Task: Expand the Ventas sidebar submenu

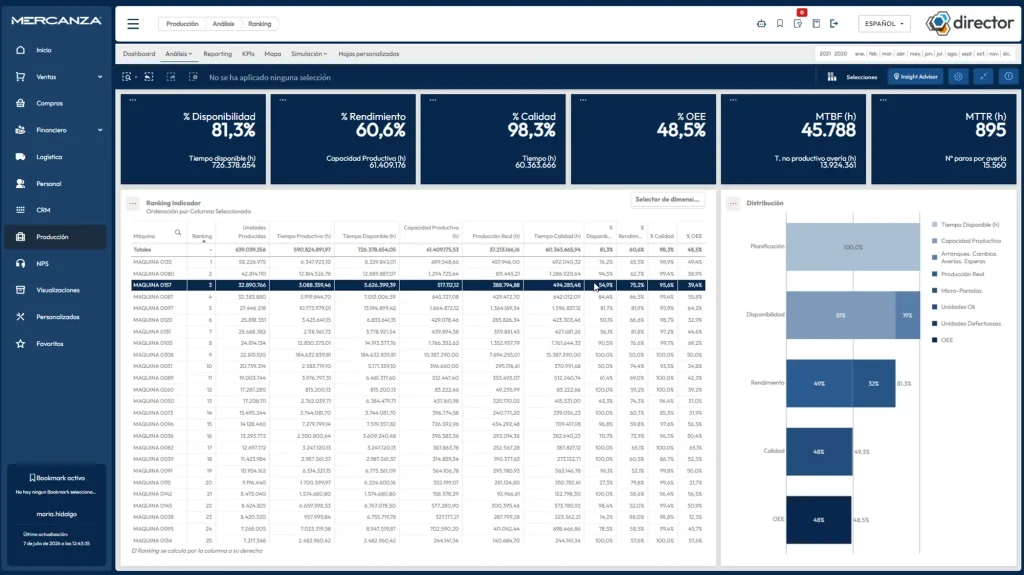Action: pyautogui.click(x=100, y=77)
